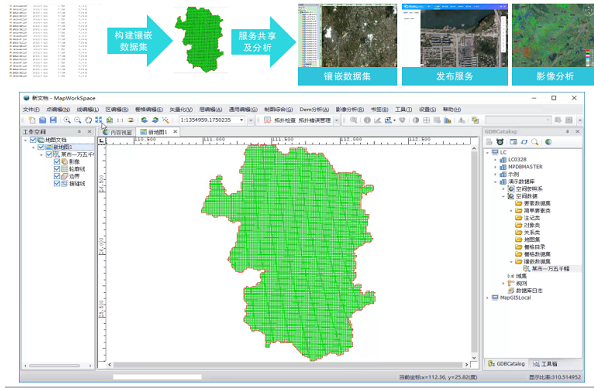594x390 pixels.
Task: Collapse the LC root node
Action: 488,153
